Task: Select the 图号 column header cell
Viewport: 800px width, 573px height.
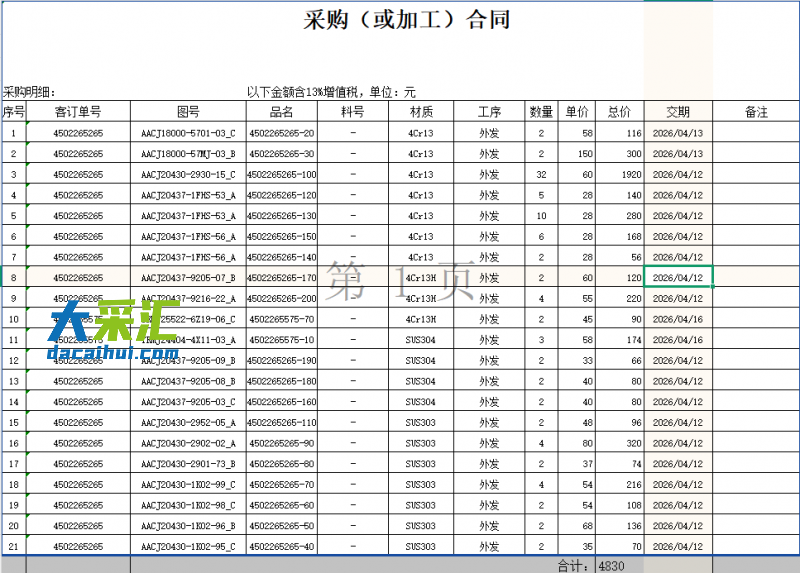Action: (188, 112)
